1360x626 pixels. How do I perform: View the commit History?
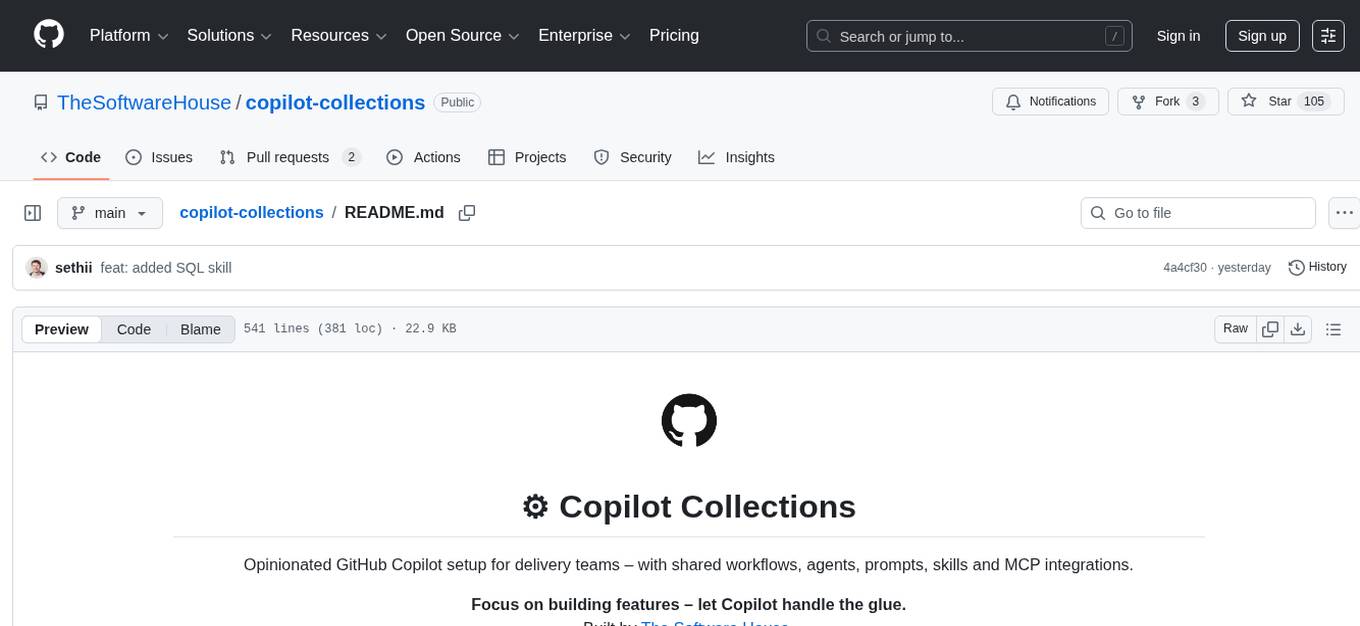coord(1317,267)
